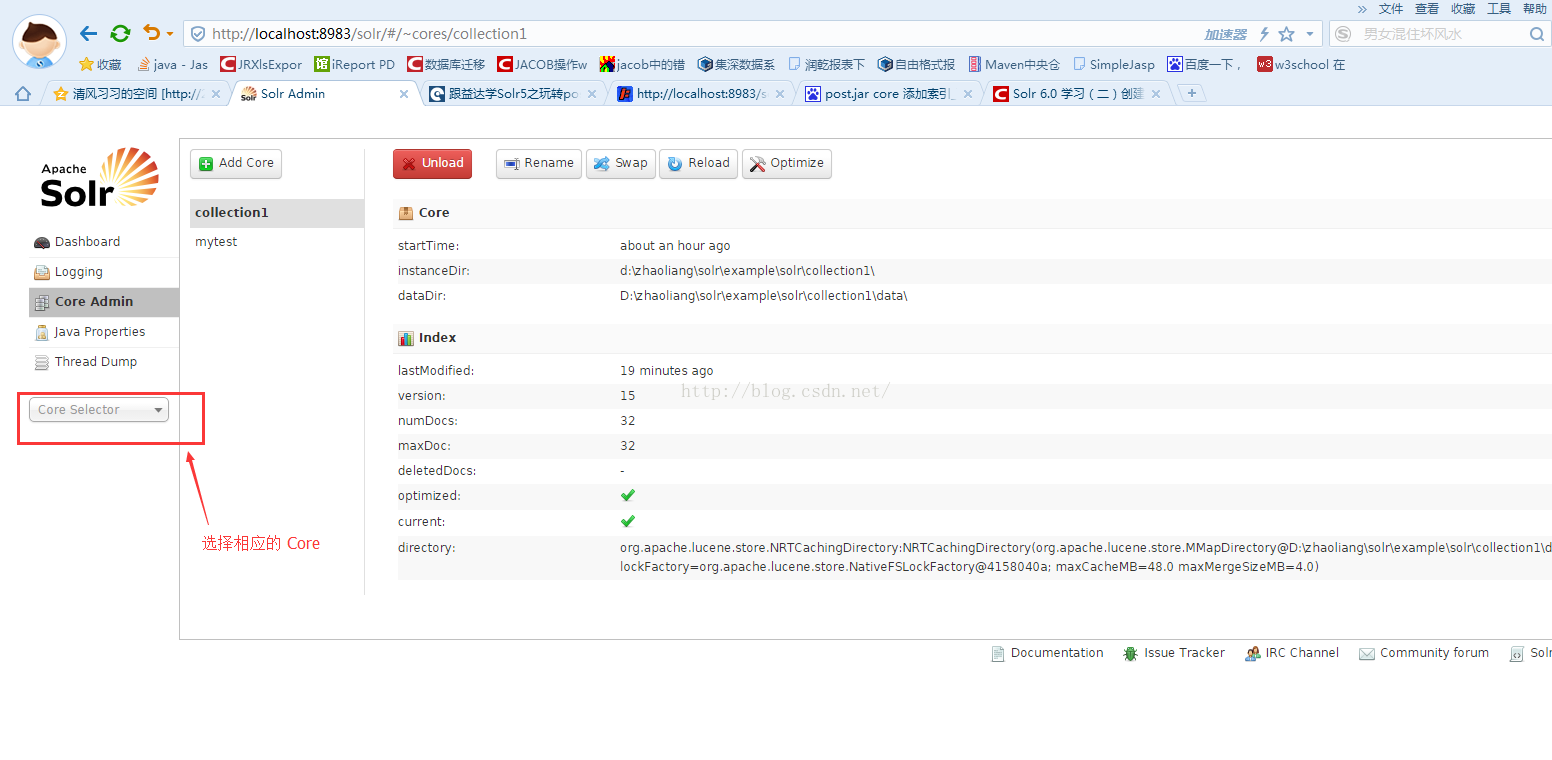Open the IRC Channel footer link
This screenshot has height=760, width=1552.
(x=1292, y=653)
